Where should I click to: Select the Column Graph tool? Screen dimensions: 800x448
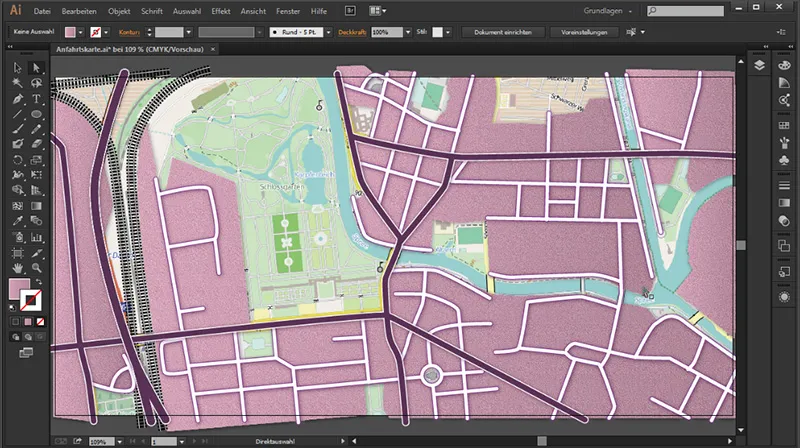(36, 237)
